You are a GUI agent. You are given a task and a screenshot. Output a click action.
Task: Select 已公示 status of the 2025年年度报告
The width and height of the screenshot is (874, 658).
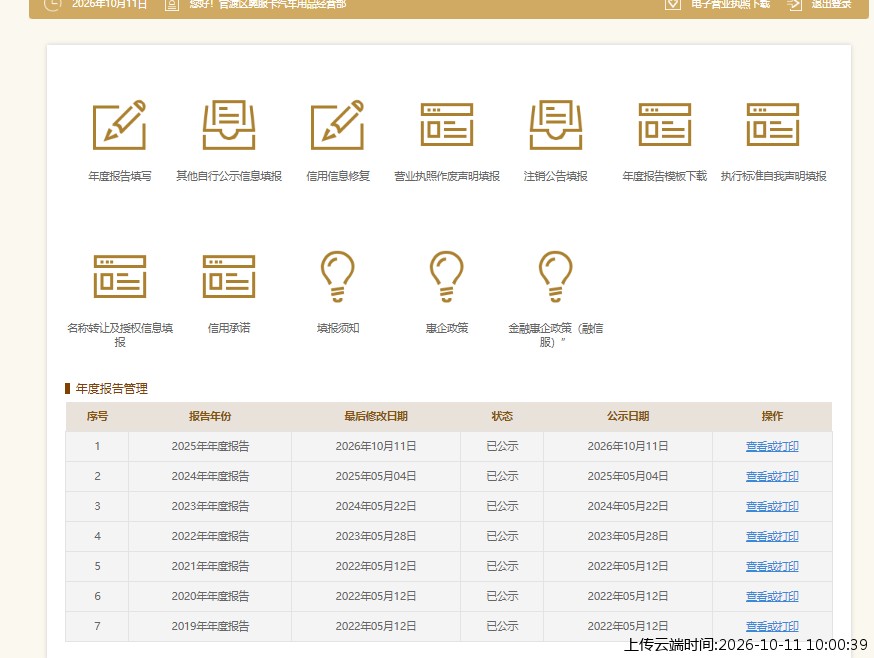[502, 446]
